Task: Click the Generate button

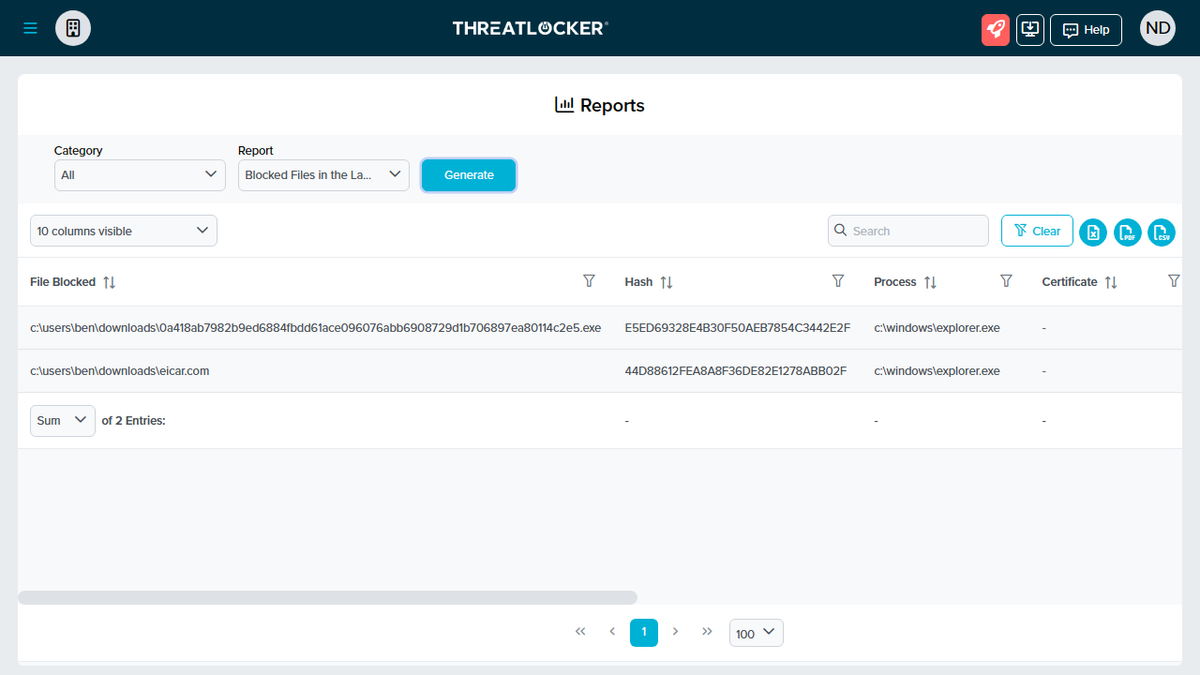Action: click(x=468, y=174)
